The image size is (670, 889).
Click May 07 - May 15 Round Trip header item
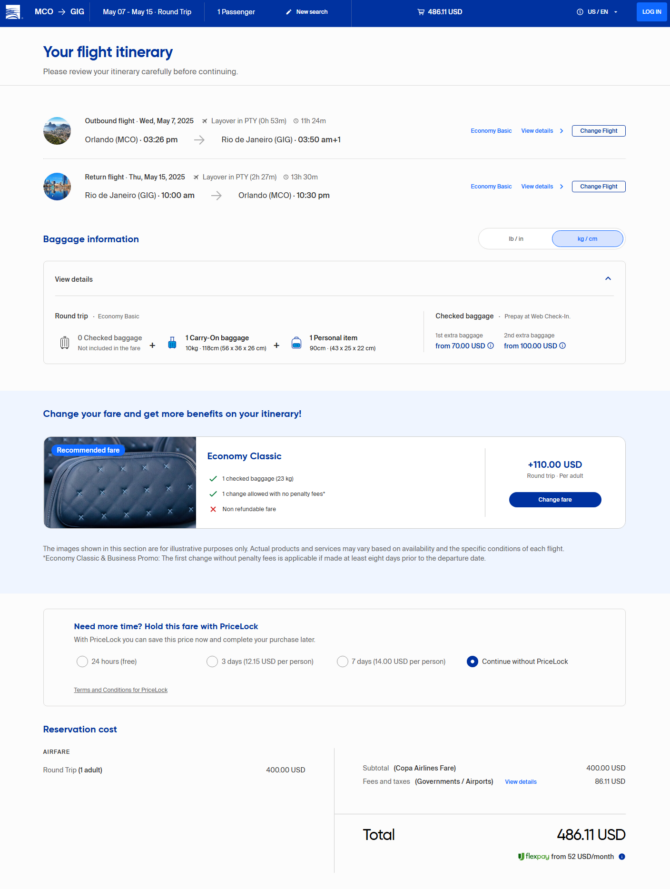[147, 12]
